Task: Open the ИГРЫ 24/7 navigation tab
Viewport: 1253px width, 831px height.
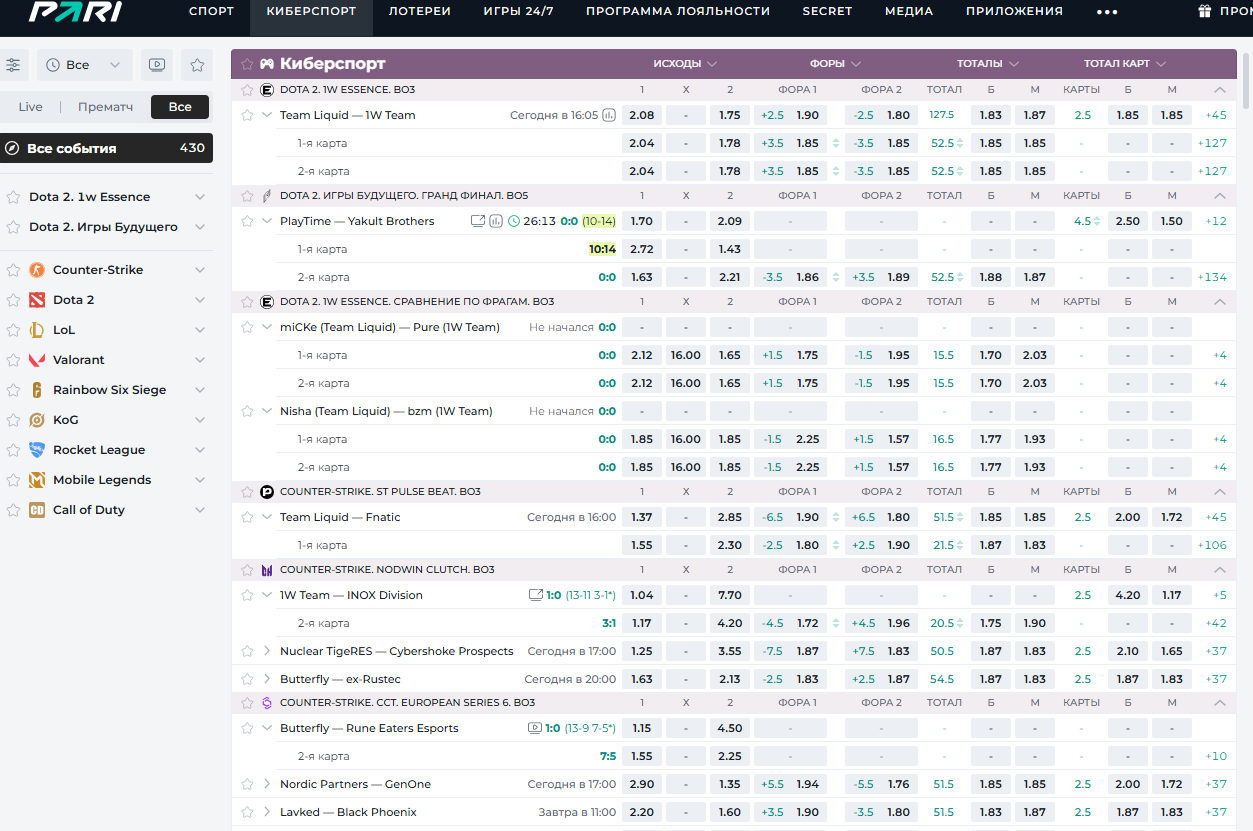Action: [x=518, y=12]
